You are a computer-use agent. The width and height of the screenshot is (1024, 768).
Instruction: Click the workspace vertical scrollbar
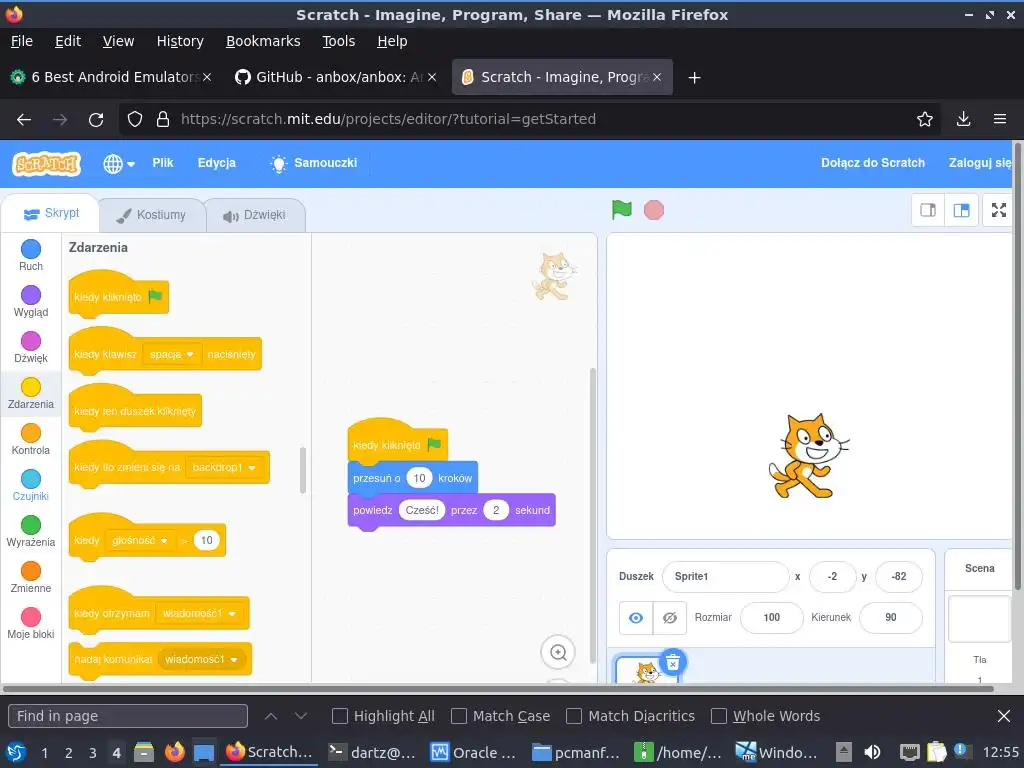tap(593, 516)
